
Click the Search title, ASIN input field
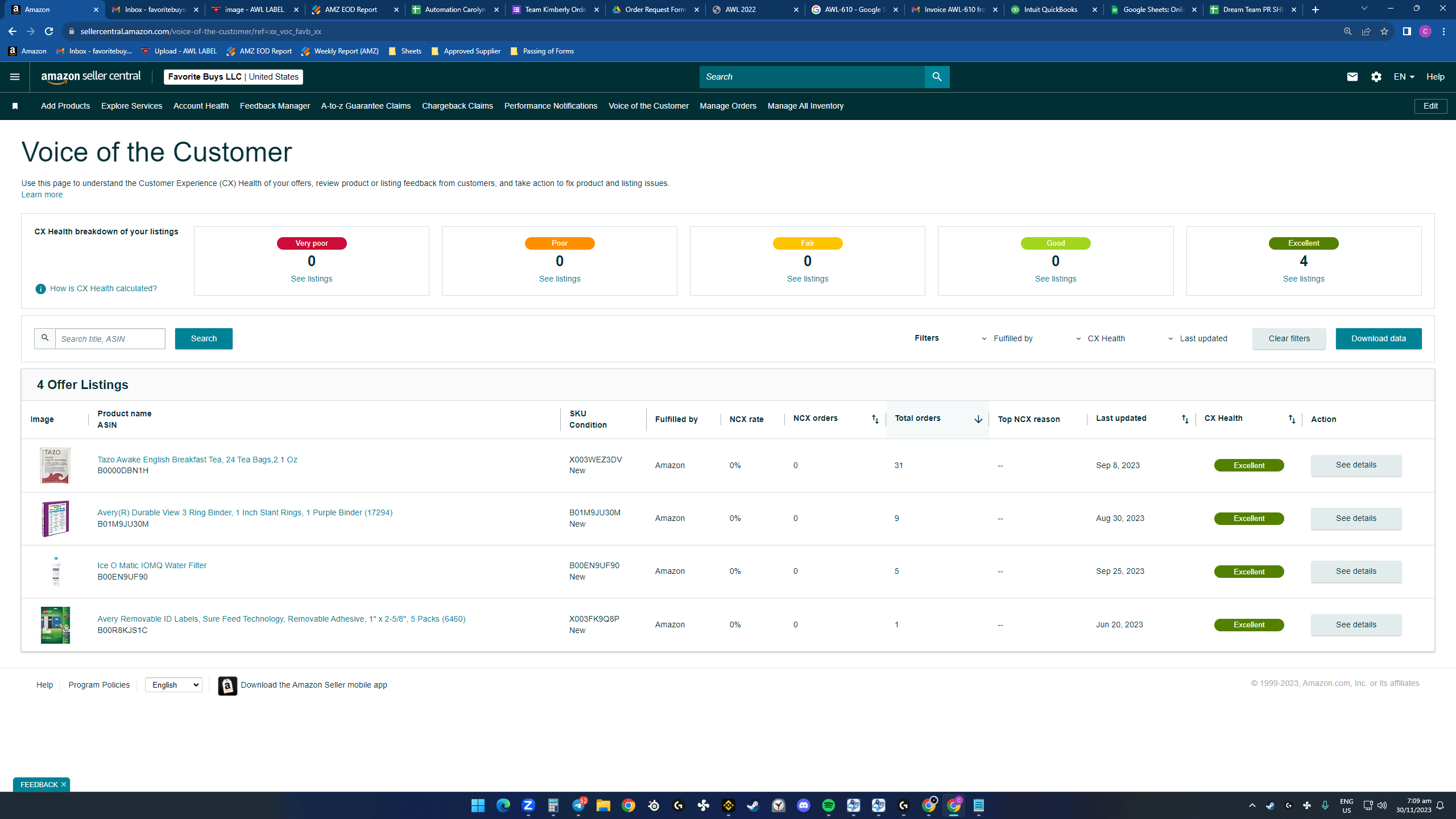point(110,339)
